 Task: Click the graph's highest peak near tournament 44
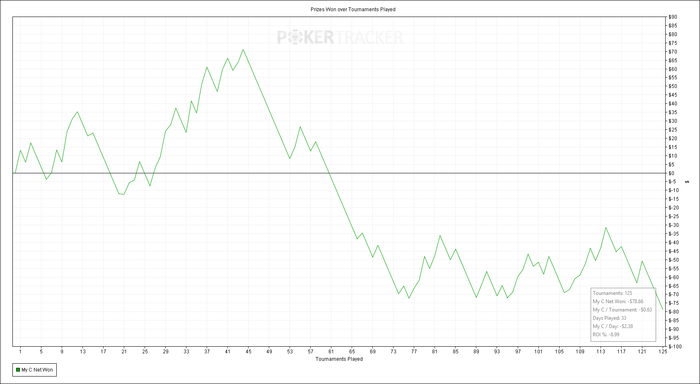coord(243,50)
